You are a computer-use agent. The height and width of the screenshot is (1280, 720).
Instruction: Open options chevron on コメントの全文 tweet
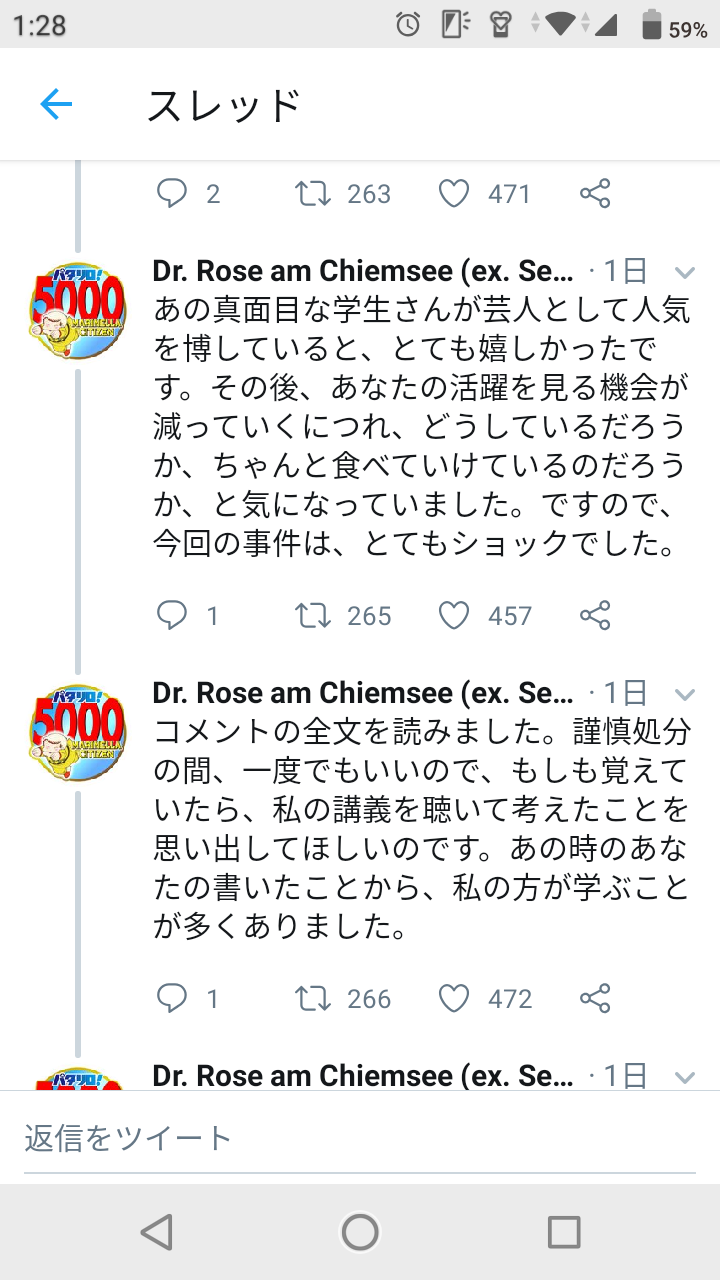coord(685,694)
